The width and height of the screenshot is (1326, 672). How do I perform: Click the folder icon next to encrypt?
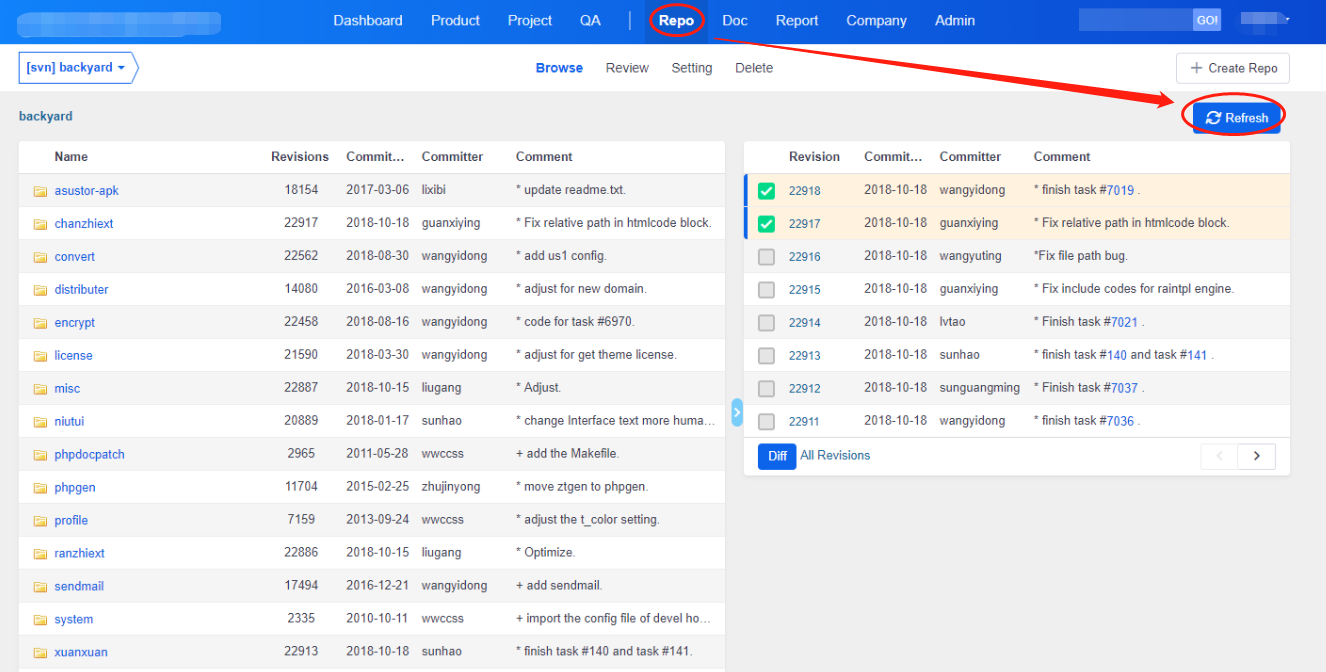[x=40, y=323]
